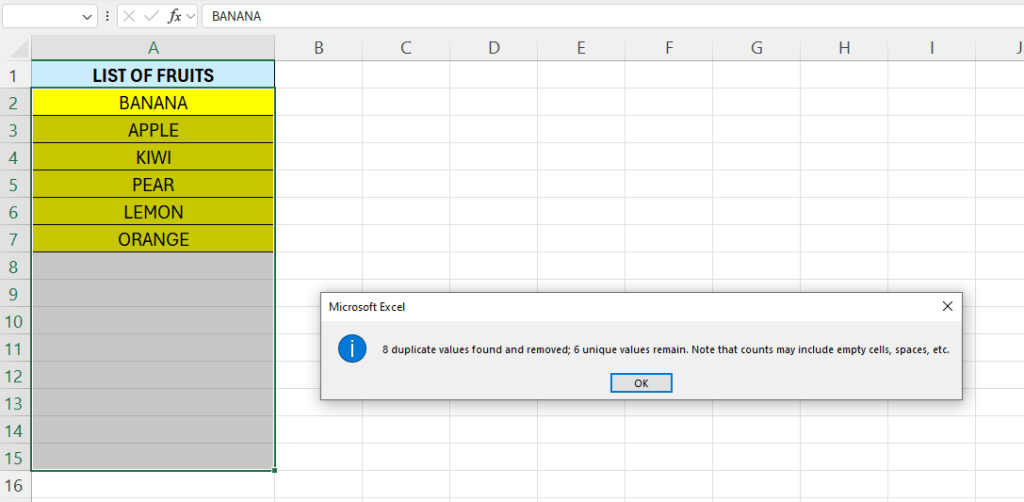This screenshot has width=1024, height=502.
Task: Click the formula bar showing BANANA
Action: [600, 16]
